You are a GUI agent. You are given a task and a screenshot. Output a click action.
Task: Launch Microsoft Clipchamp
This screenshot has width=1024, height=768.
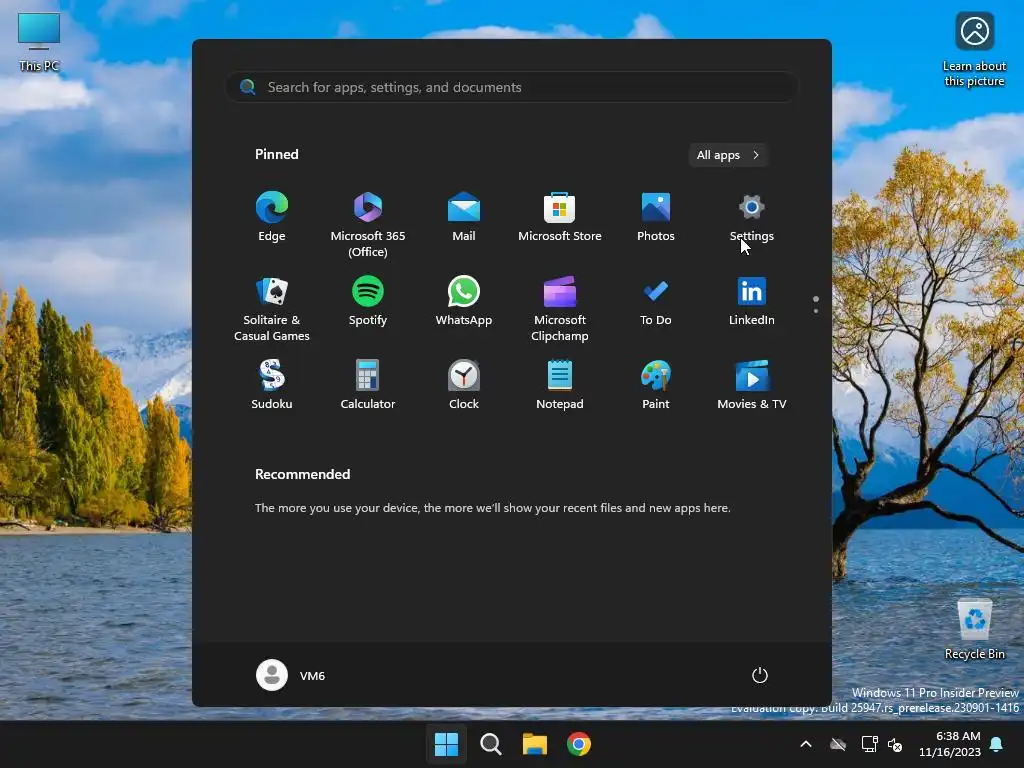click(x=560, y=308)
